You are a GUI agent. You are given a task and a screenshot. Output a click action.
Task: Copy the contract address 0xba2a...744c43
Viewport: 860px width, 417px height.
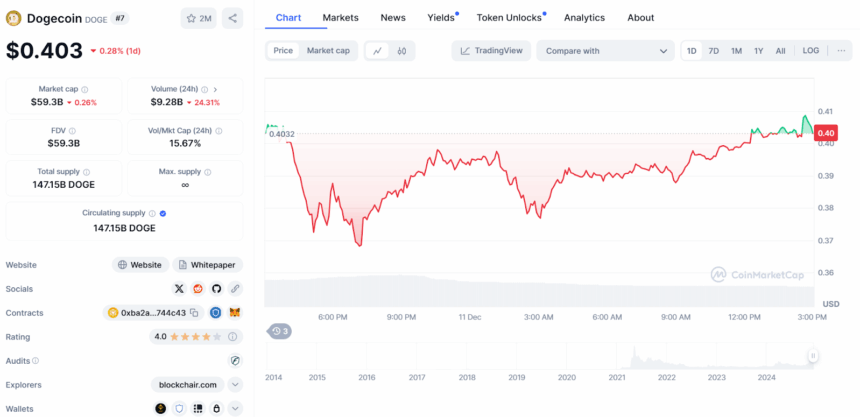[194, 313]
